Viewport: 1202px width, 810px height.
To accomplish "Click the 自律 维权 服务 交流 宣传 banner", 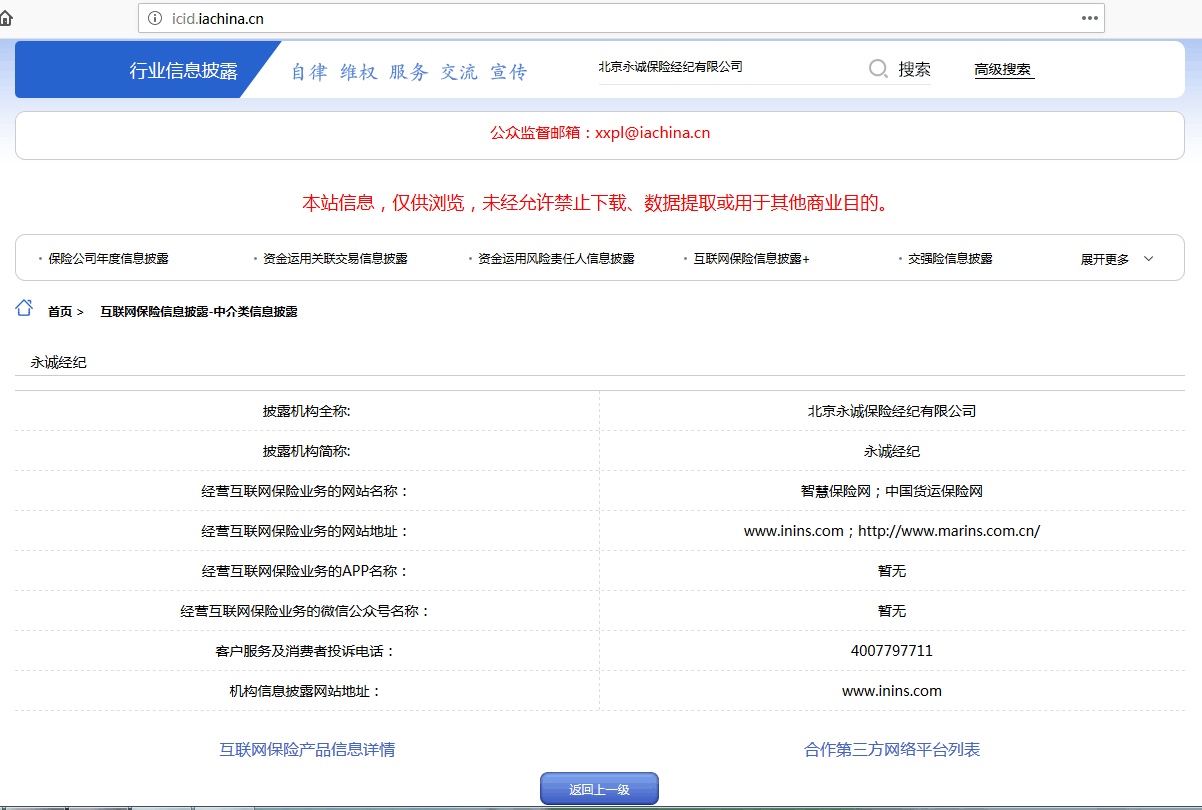I will [x=408, y=72].
